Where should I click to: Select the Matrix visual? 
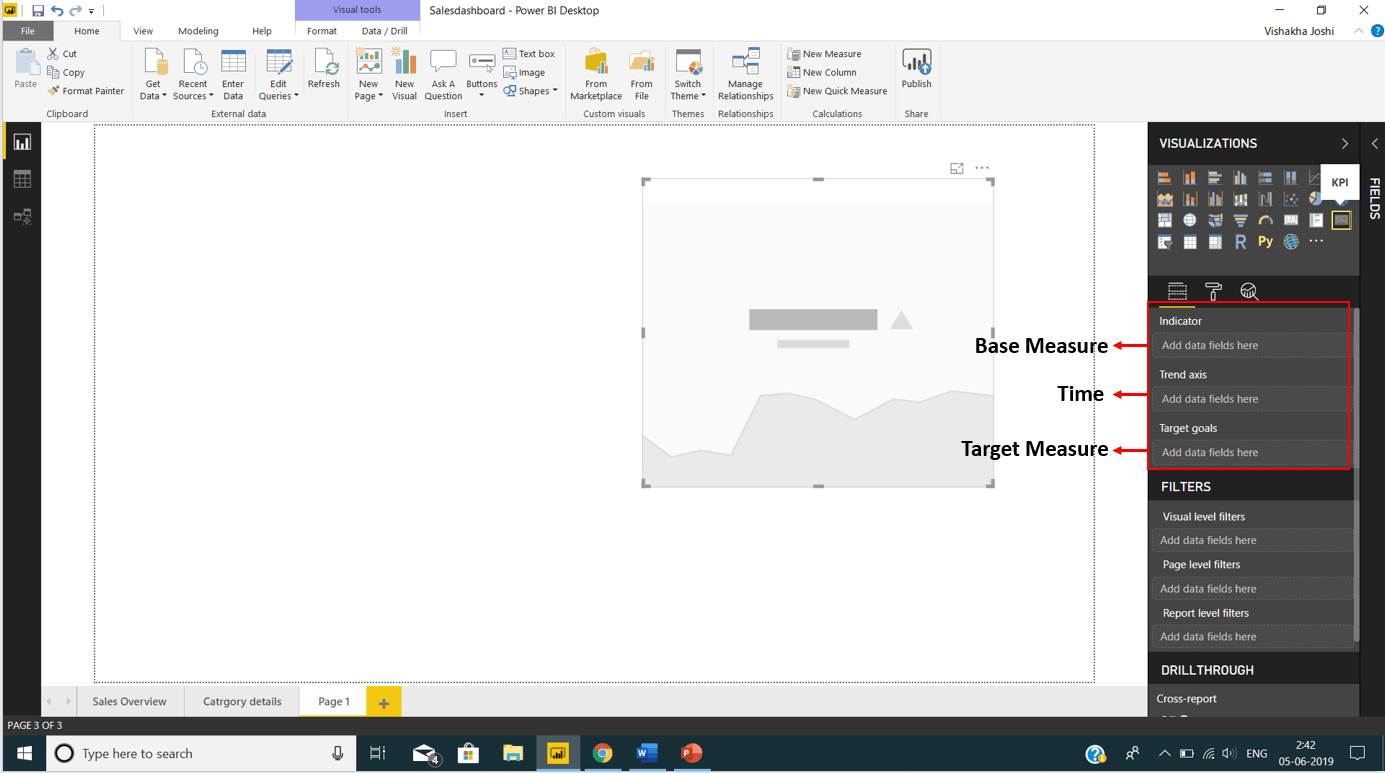point(1215,241)
